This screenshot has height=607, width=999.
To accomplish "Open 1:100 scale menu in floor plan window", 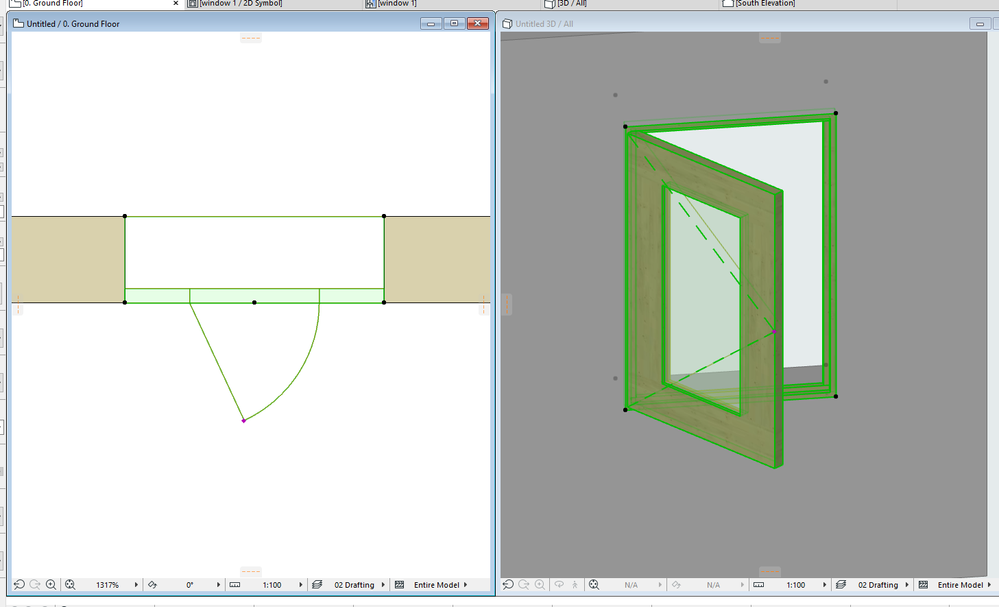I will point(301,585).
